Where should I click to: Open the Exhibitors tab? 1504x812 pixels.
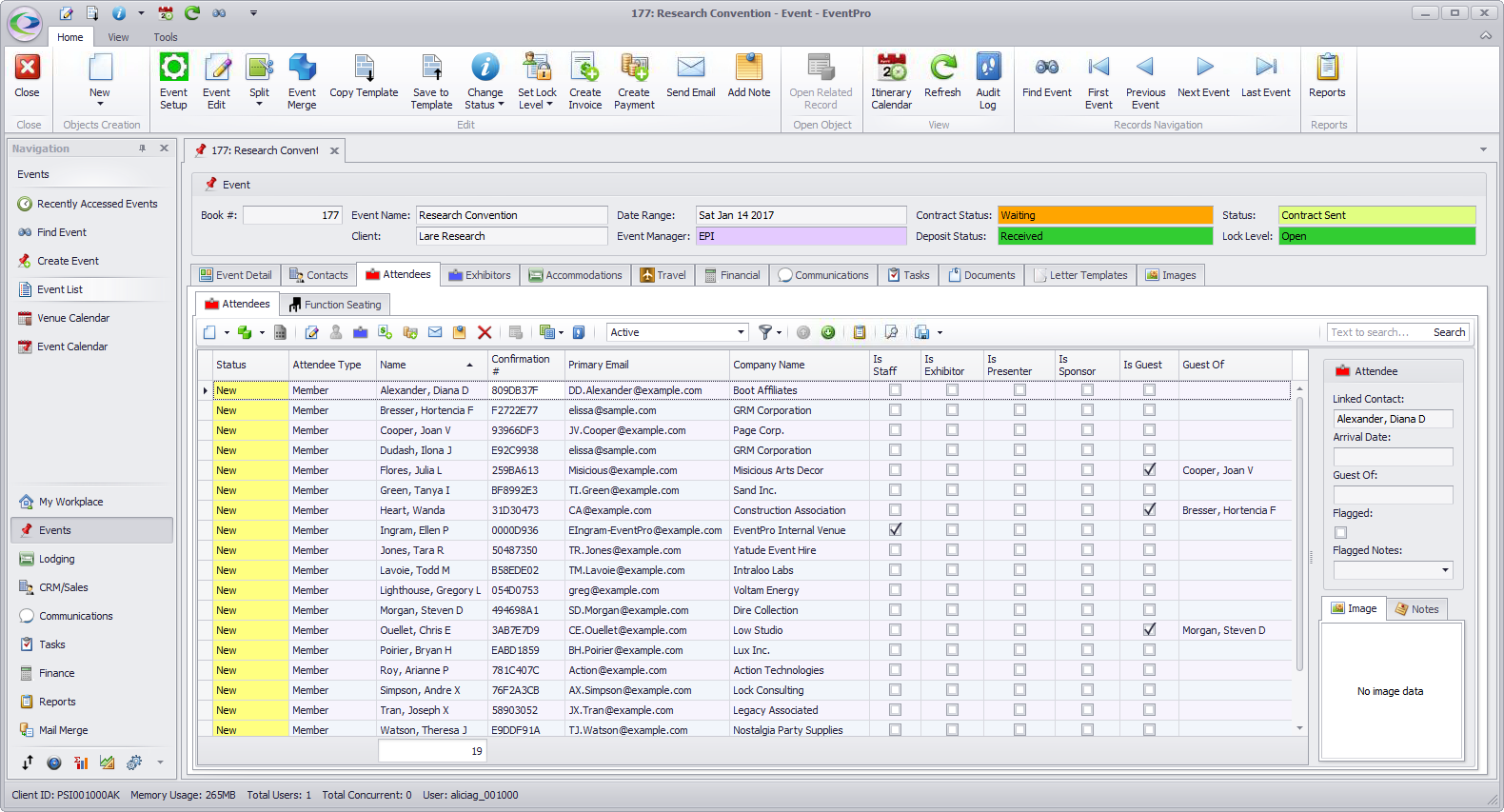click(480, 275)
